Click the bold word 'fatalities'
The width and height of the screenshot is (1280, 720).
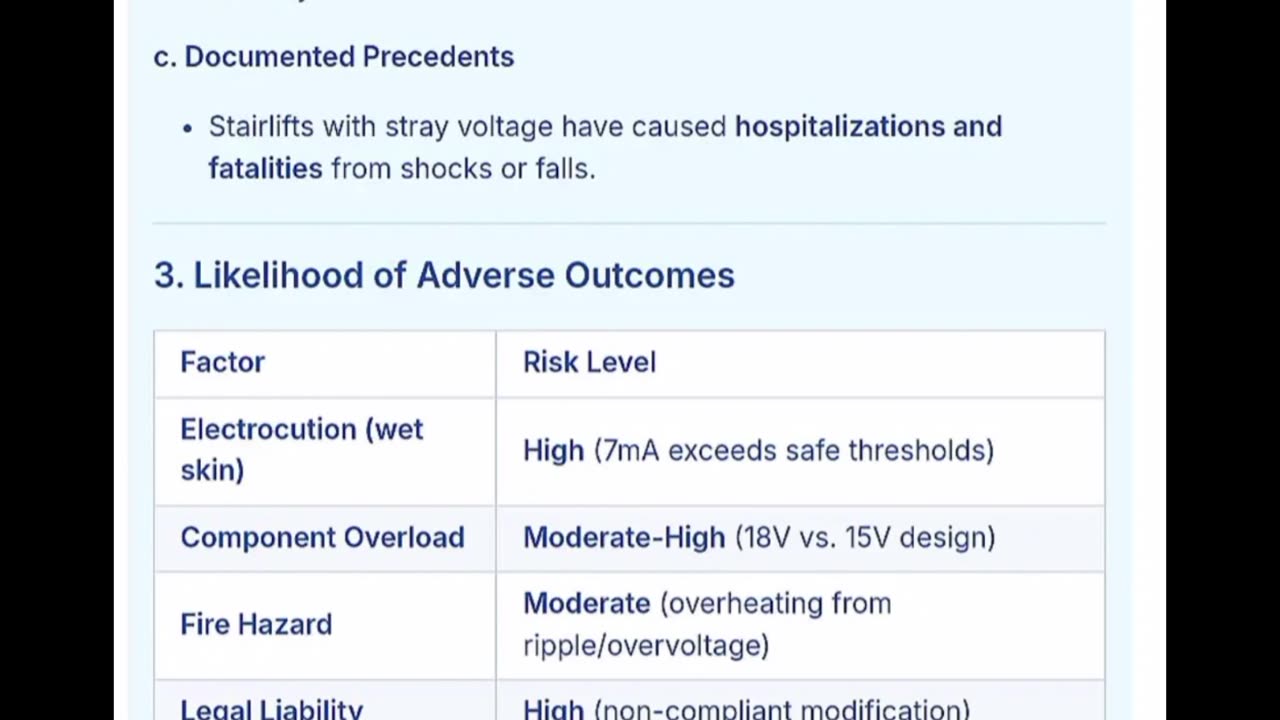(265, 168)
